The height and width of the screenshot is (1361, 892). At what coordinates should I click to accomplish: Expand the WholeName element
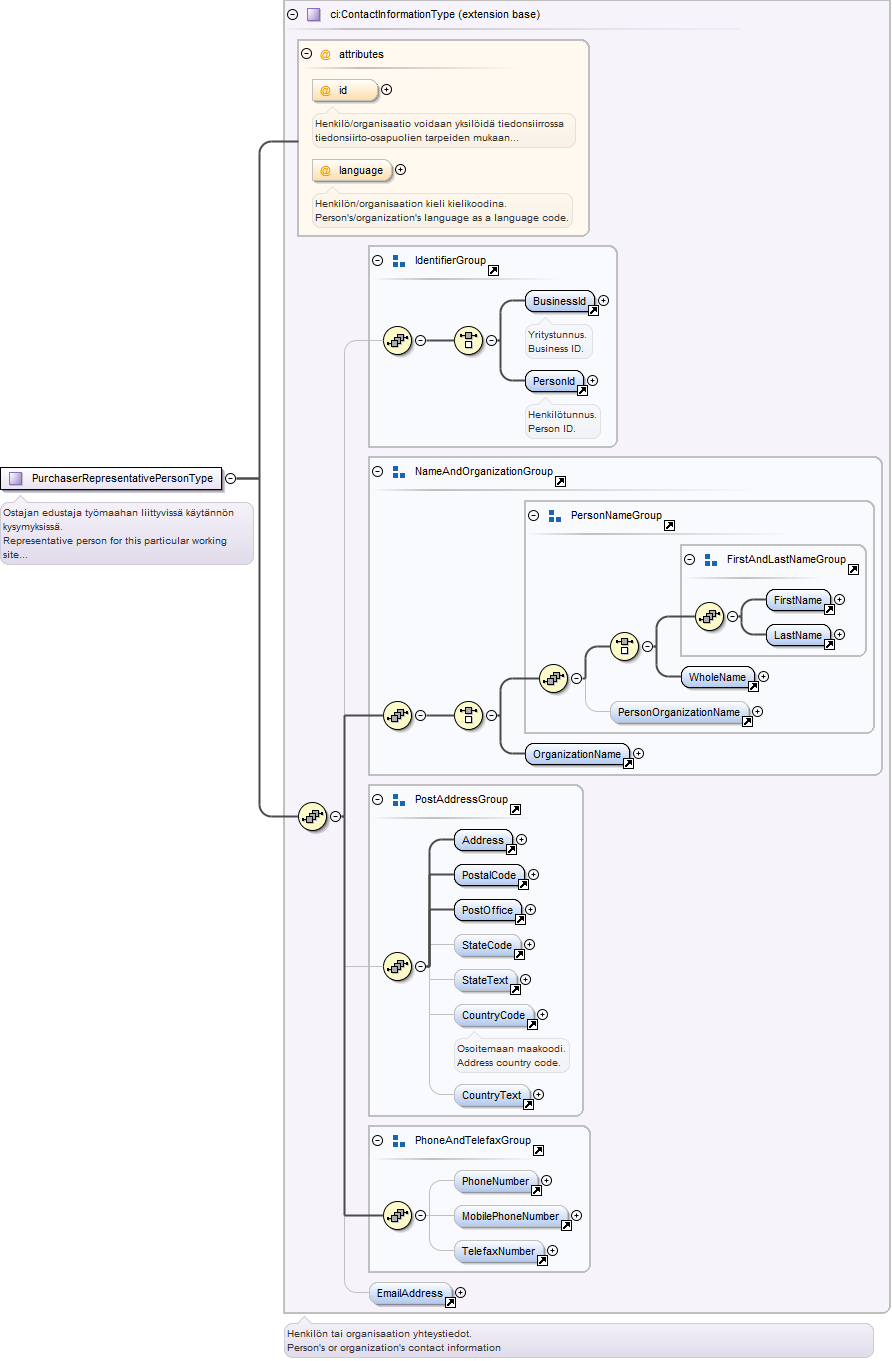click(764, 677)
